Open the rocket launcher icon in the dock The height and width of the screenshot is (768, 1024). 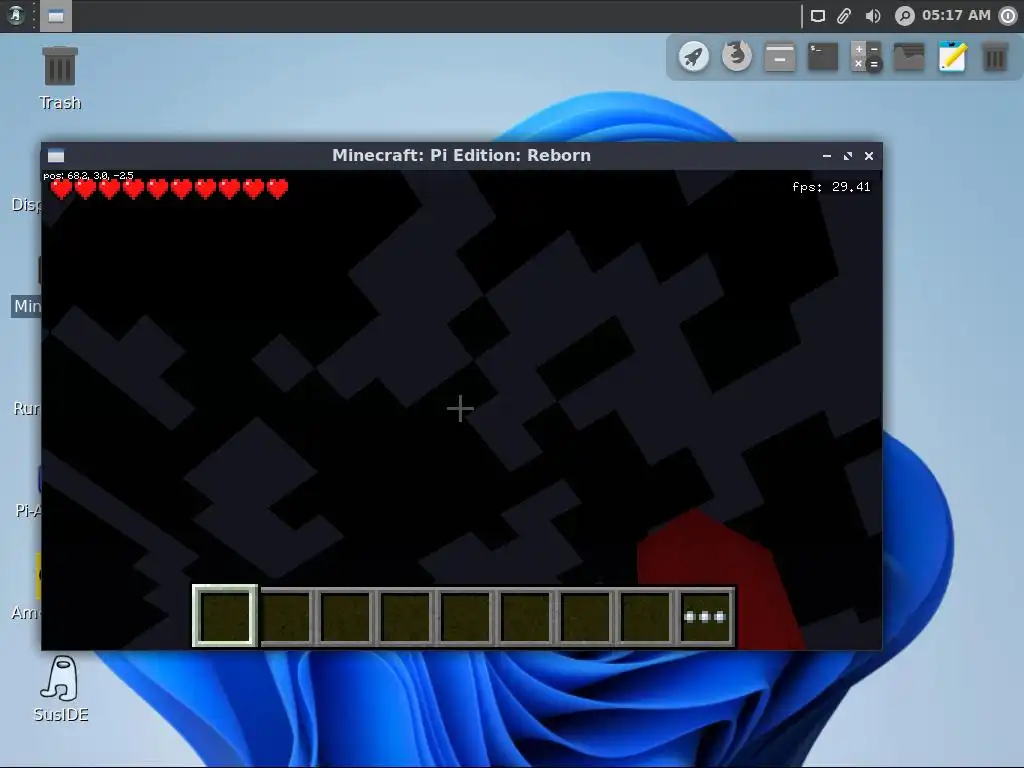tap(694, 57)
